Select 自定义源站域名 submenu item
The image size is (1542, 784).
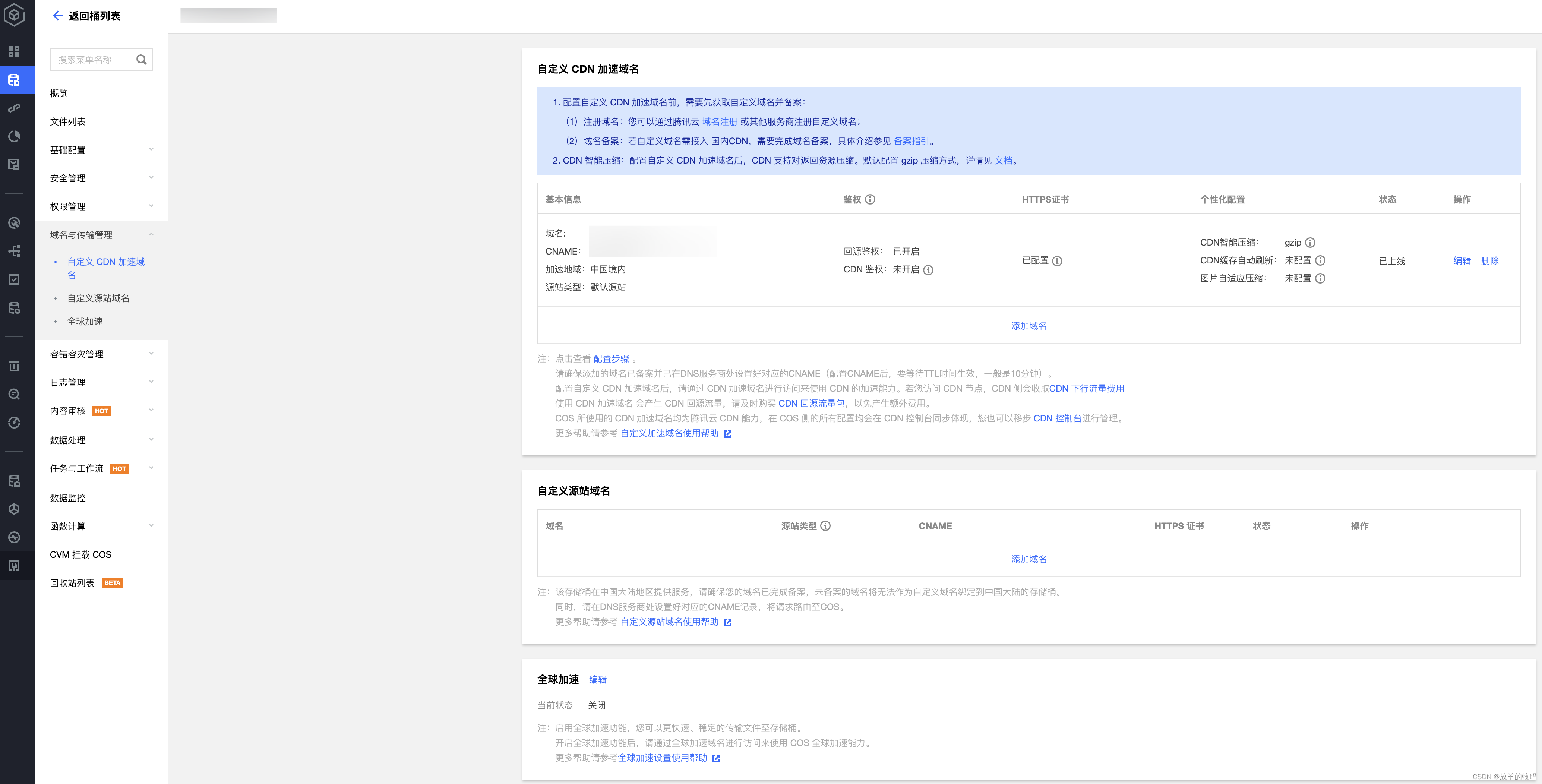tap(98, 298)
